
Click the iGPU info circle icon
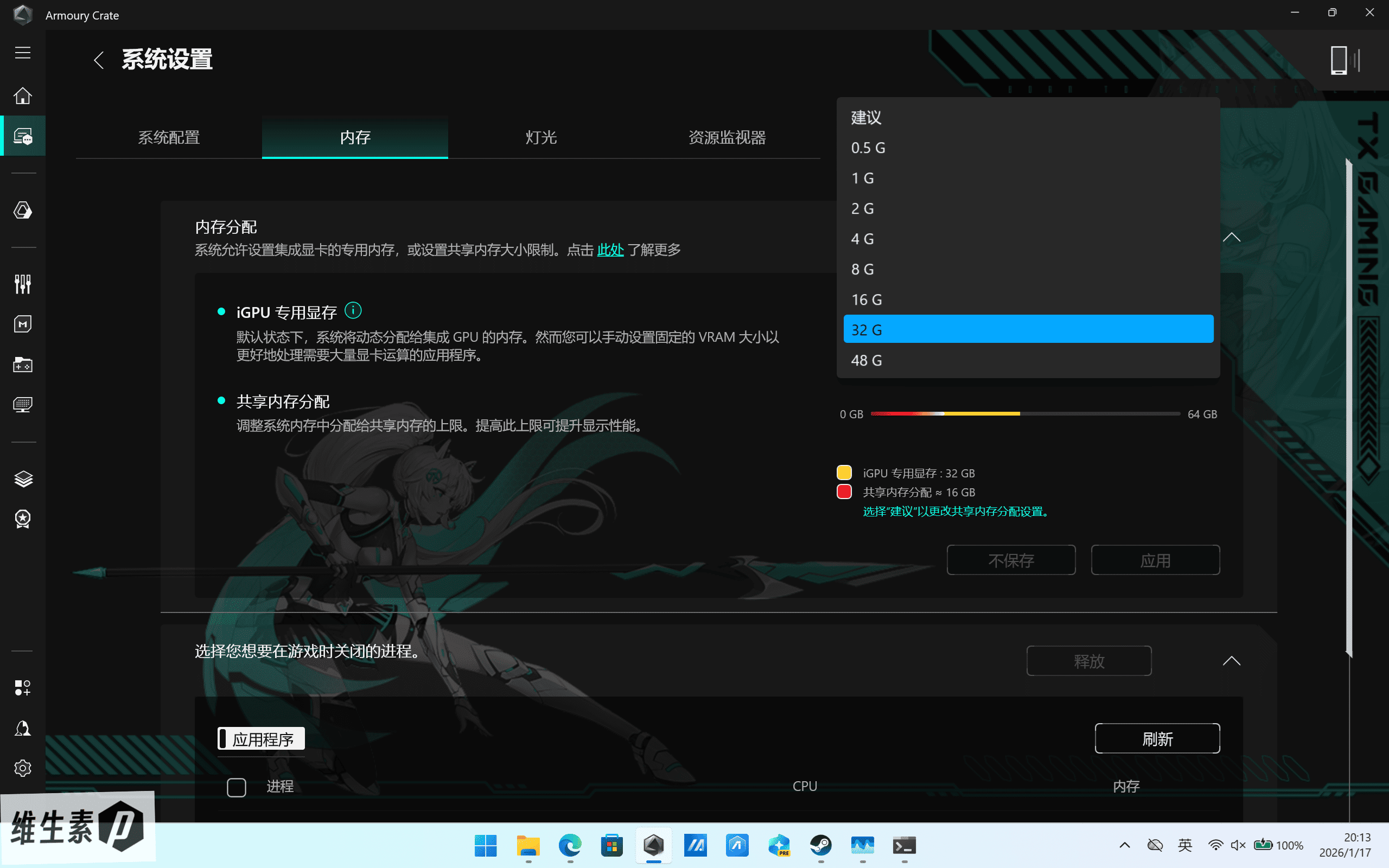(353, 310)
